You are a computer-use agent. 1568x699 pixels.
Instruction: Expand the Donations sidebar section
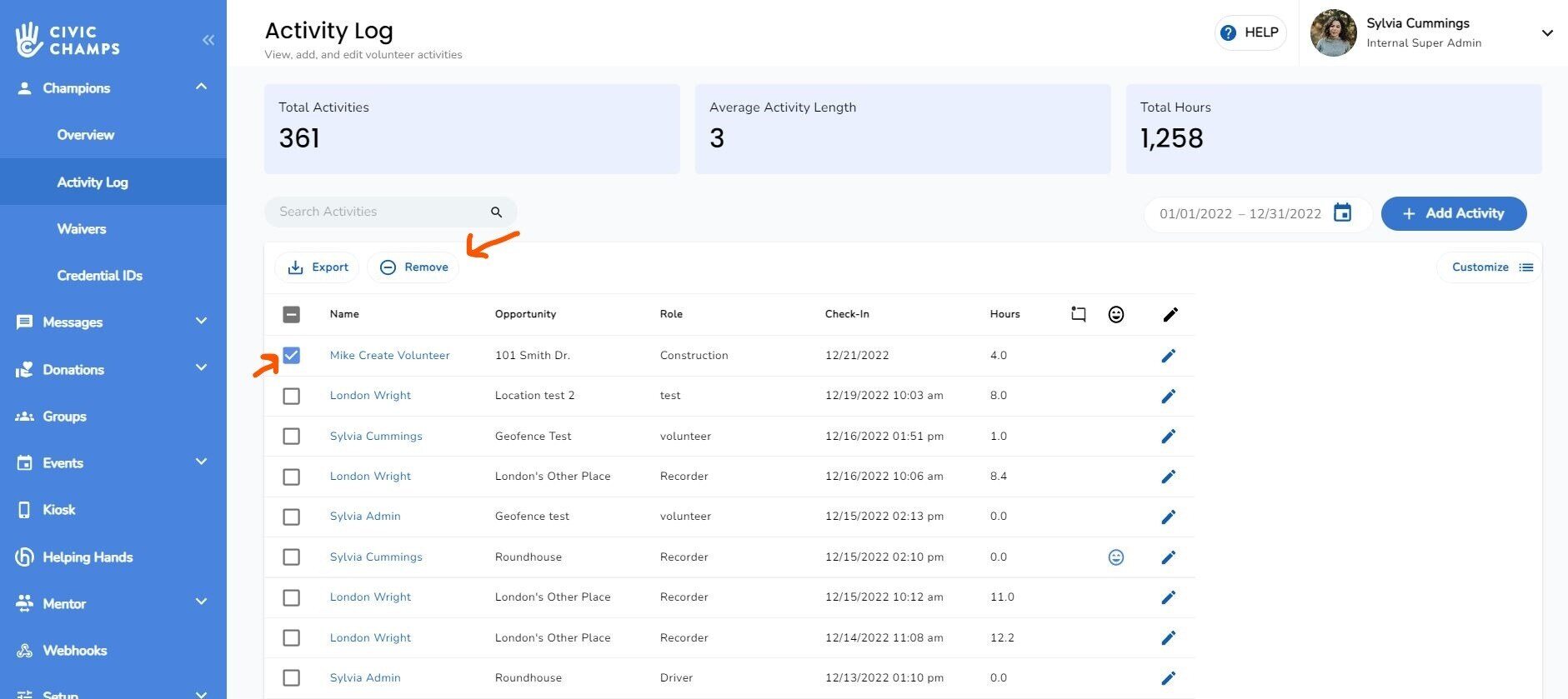point(201,368)
